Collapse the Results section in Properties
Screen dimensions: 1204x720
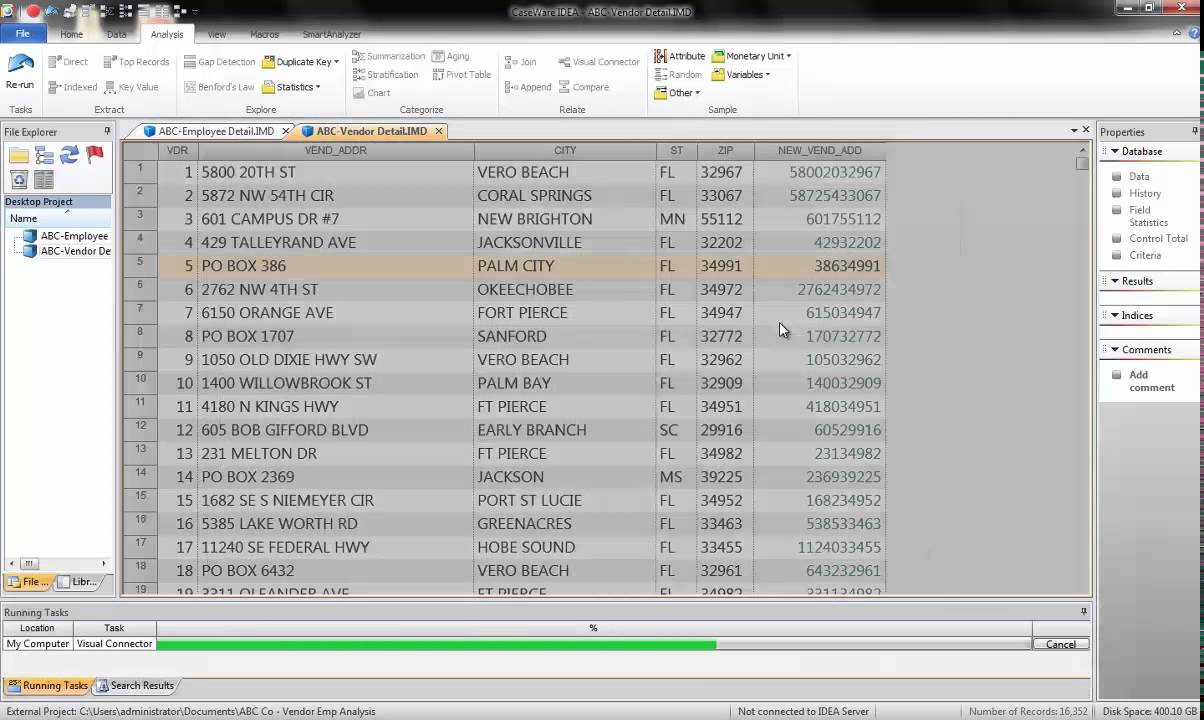(1115, 281)
